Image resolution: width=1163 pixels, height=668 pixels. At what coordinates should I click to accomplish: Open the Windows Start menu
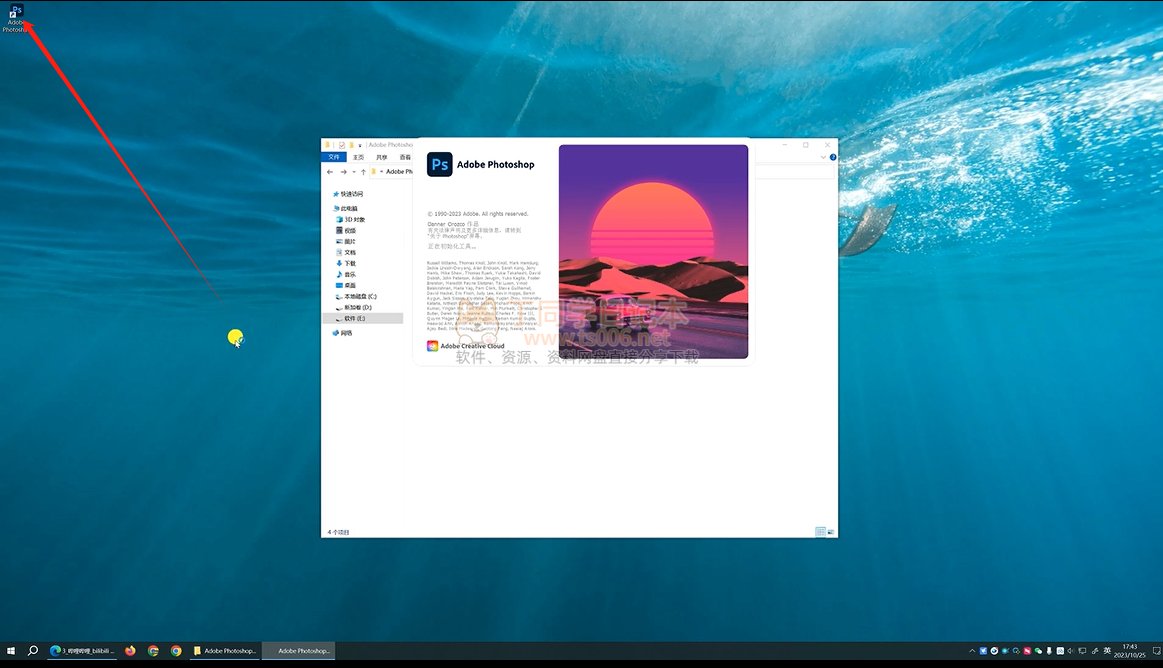(10, 650)
